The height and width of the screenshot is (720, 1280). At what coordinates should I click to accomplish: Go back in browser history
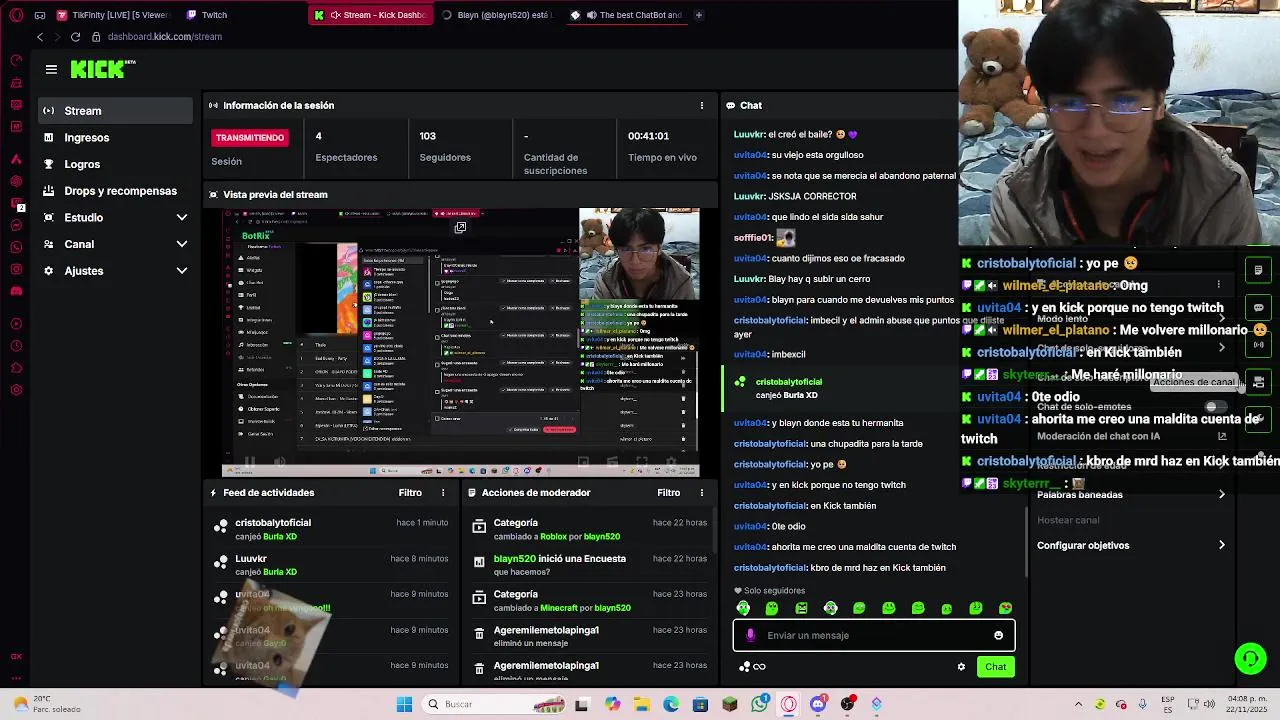click(x=39, y=37)
